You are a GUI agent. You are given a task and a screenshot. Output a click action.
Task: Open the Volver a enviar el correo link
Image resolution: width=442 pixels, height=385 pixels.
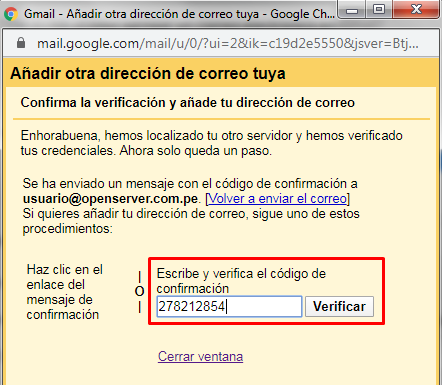278,199
